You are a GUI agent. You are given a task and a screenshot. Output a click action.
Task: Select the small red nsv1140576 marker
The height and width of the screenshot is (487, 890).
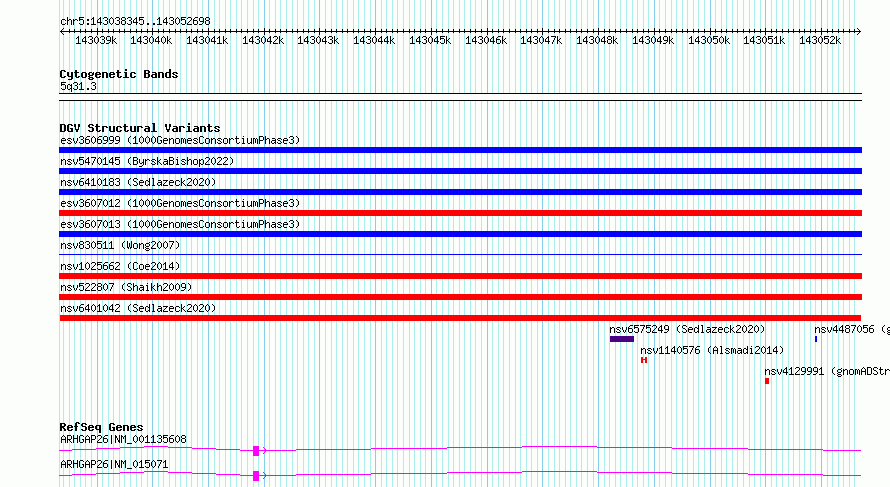(x=644, y=360)
